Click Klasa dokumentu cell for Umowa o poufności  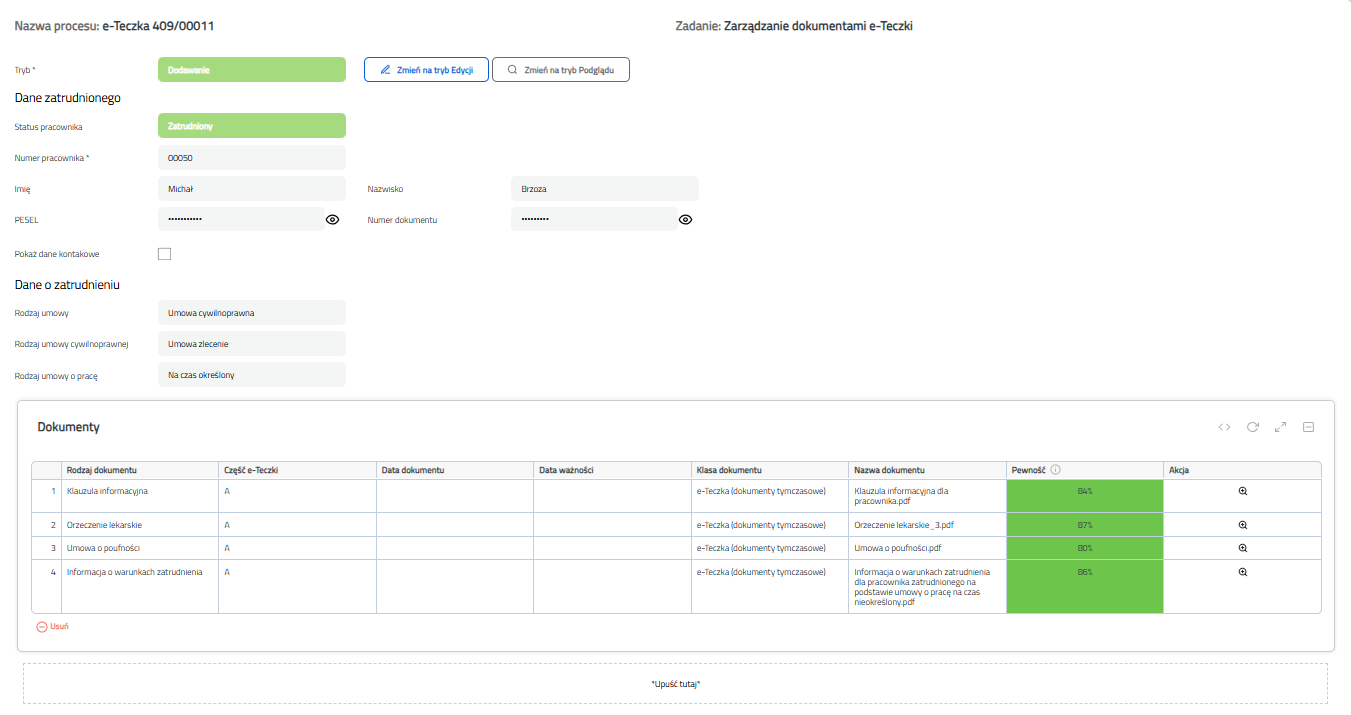(770, 548)
